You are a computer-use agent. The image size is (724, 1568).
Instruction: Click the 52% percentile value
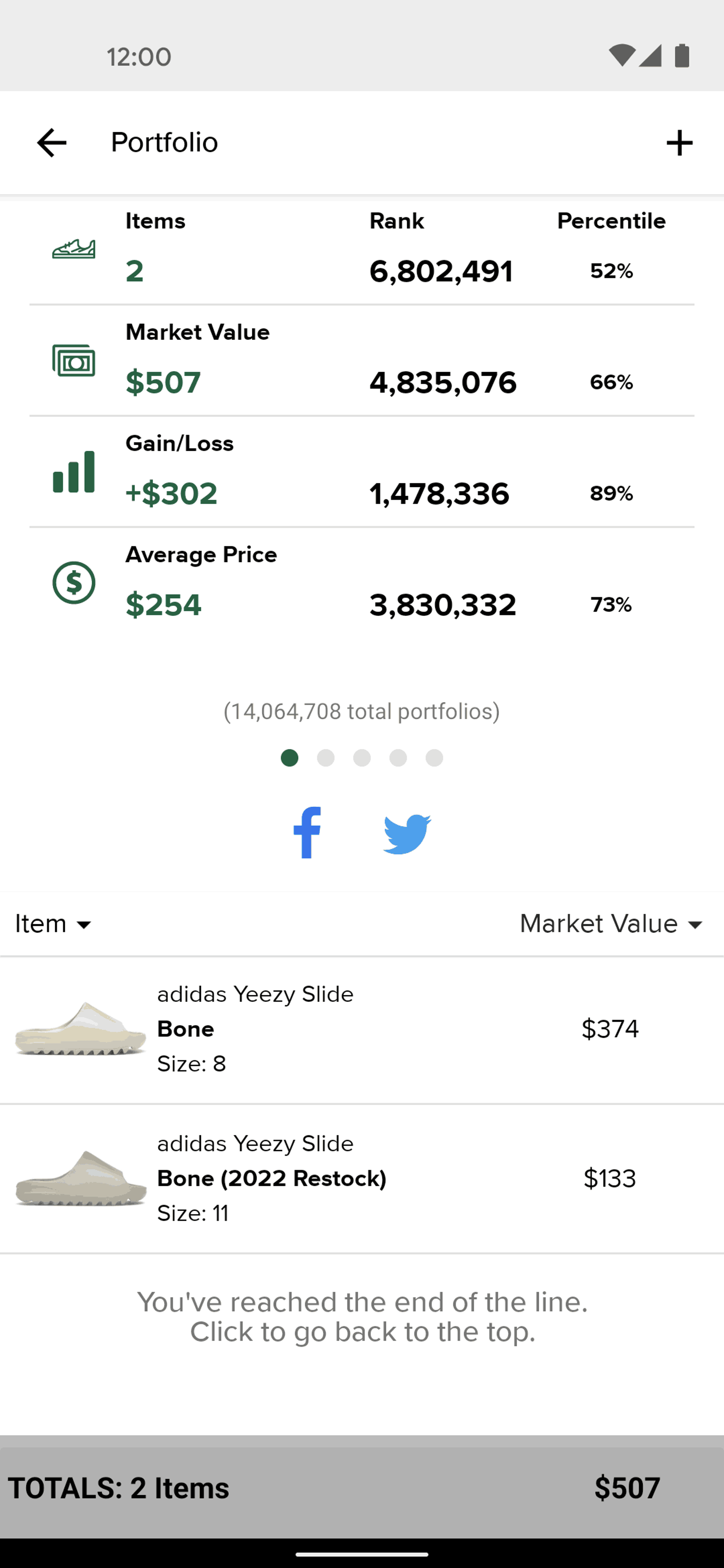coord(611,271)
